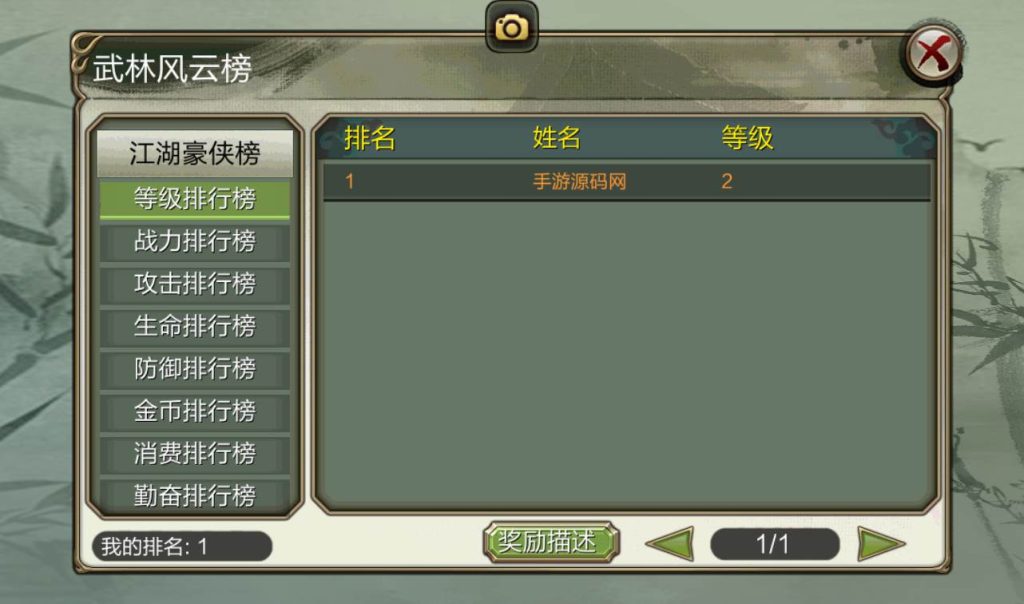
Task: Go to the previous page arrow
Action: pos(669,543)
